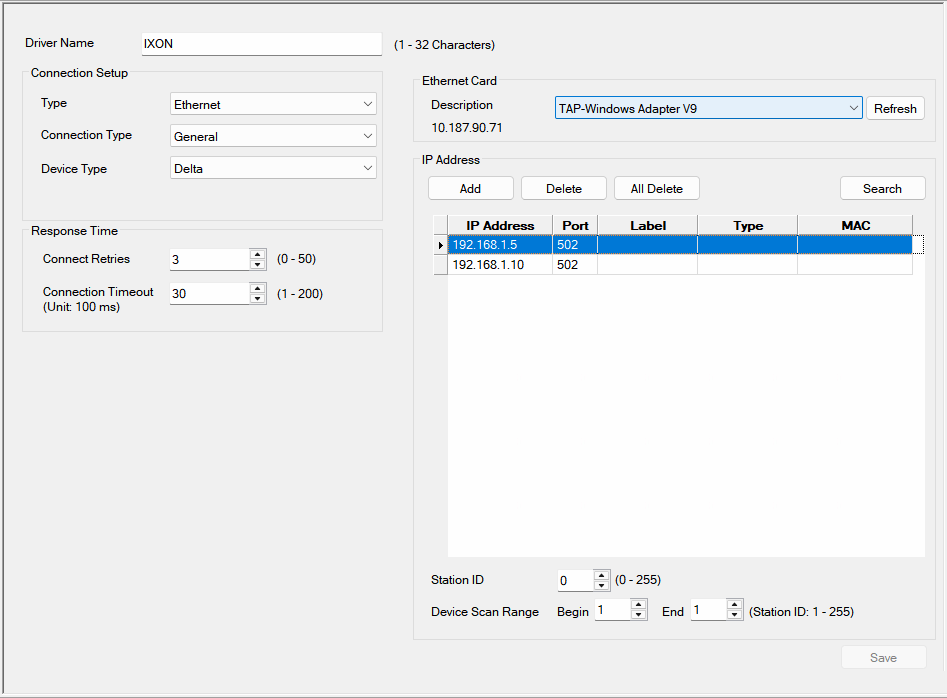The height and width of the screenshot is (698, 947).
Task: Click the Port cell of 192.168.1.5
Action: 575,245
